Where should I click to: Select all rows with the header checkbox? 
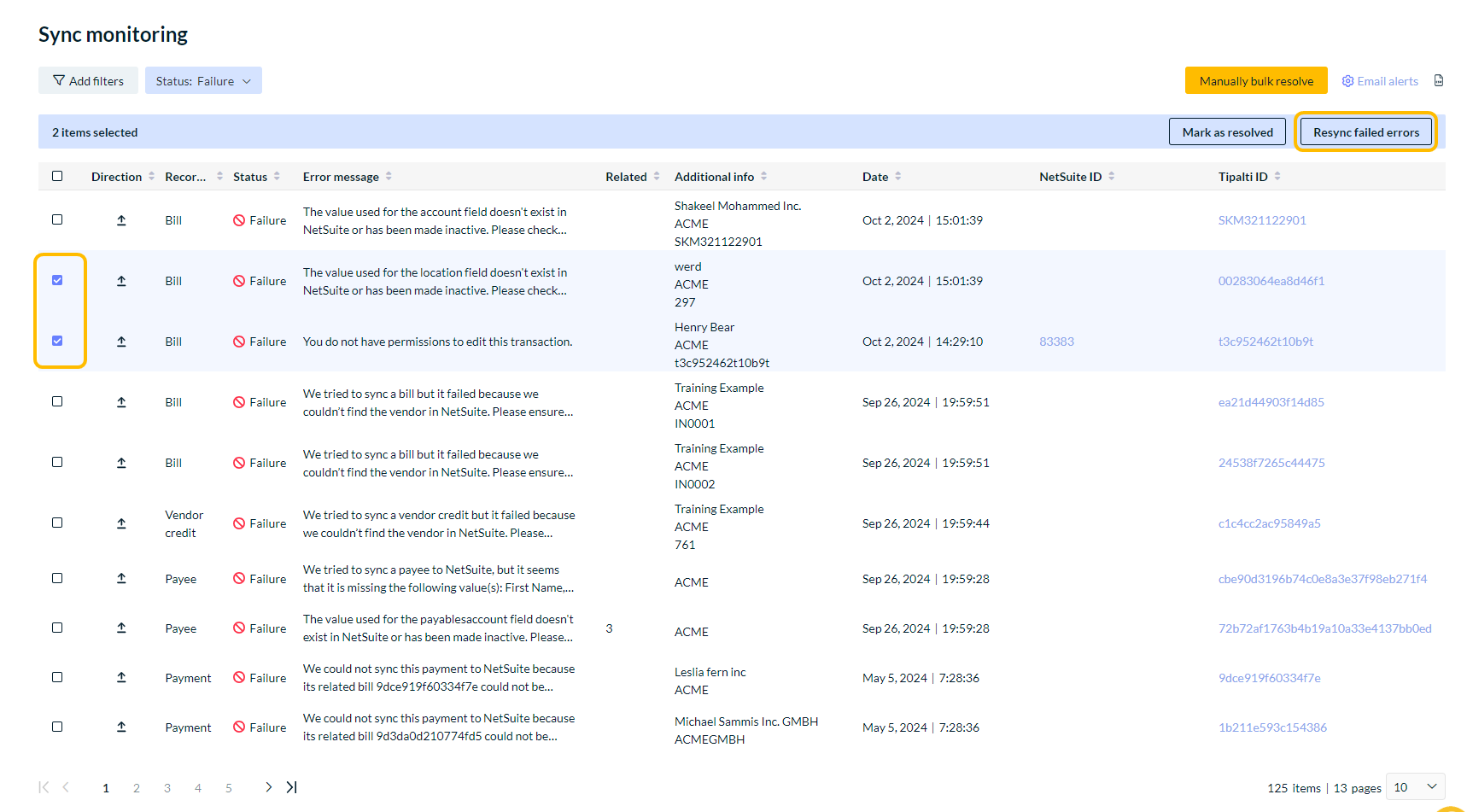pos(57,176)
